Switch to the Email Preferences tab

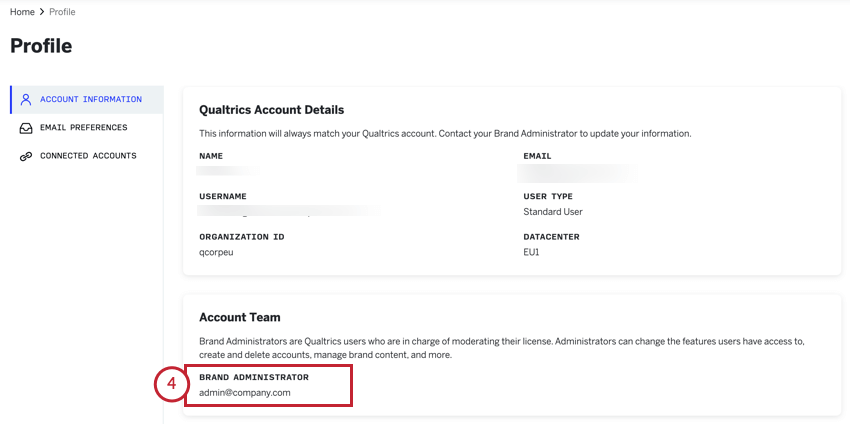point(83,128)
